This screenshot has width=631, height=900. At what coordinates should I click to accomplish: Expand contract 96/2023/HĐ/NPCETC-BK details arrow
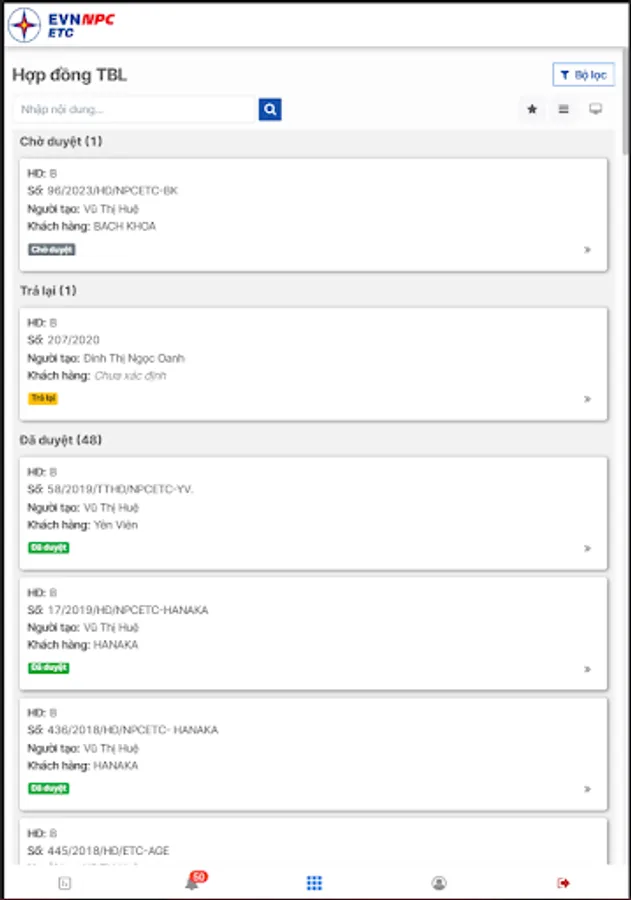pos(588,250)
